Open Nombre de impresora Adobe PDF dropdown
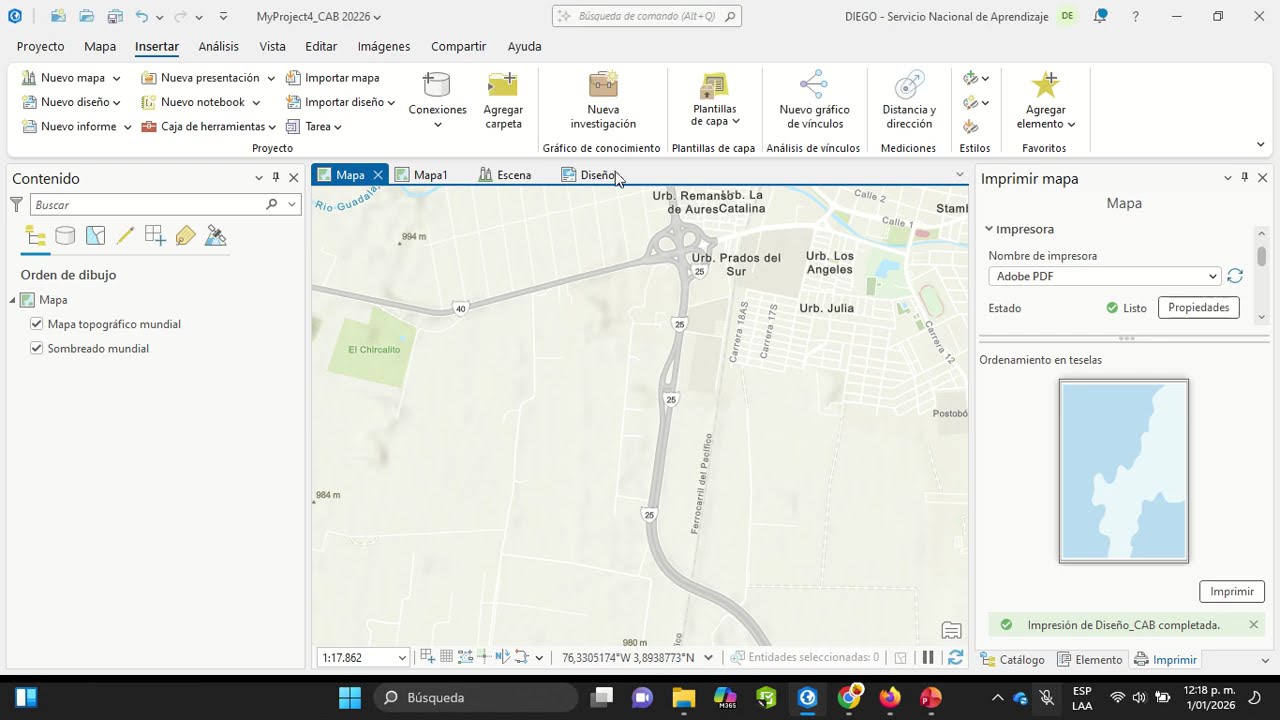 (1104, 276)
